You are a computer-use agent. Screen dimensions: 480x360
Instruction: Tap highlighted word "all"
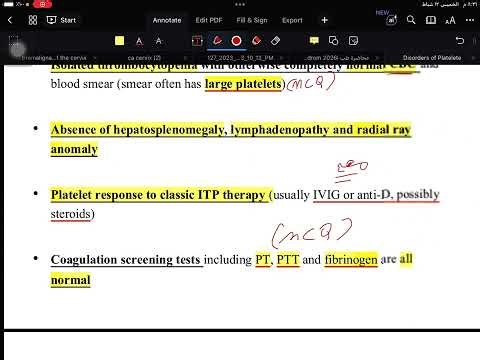click(x=406, y=259)
